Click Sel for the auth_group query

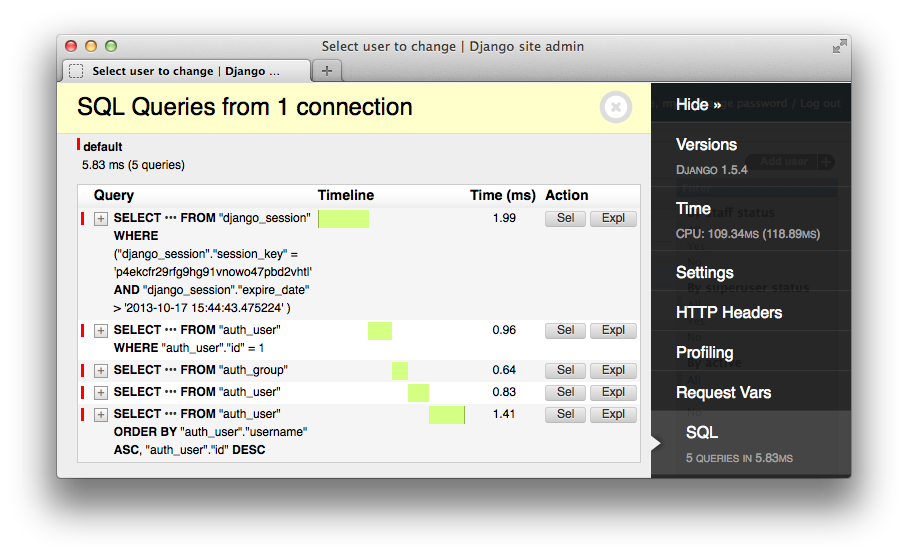[565, 370]
